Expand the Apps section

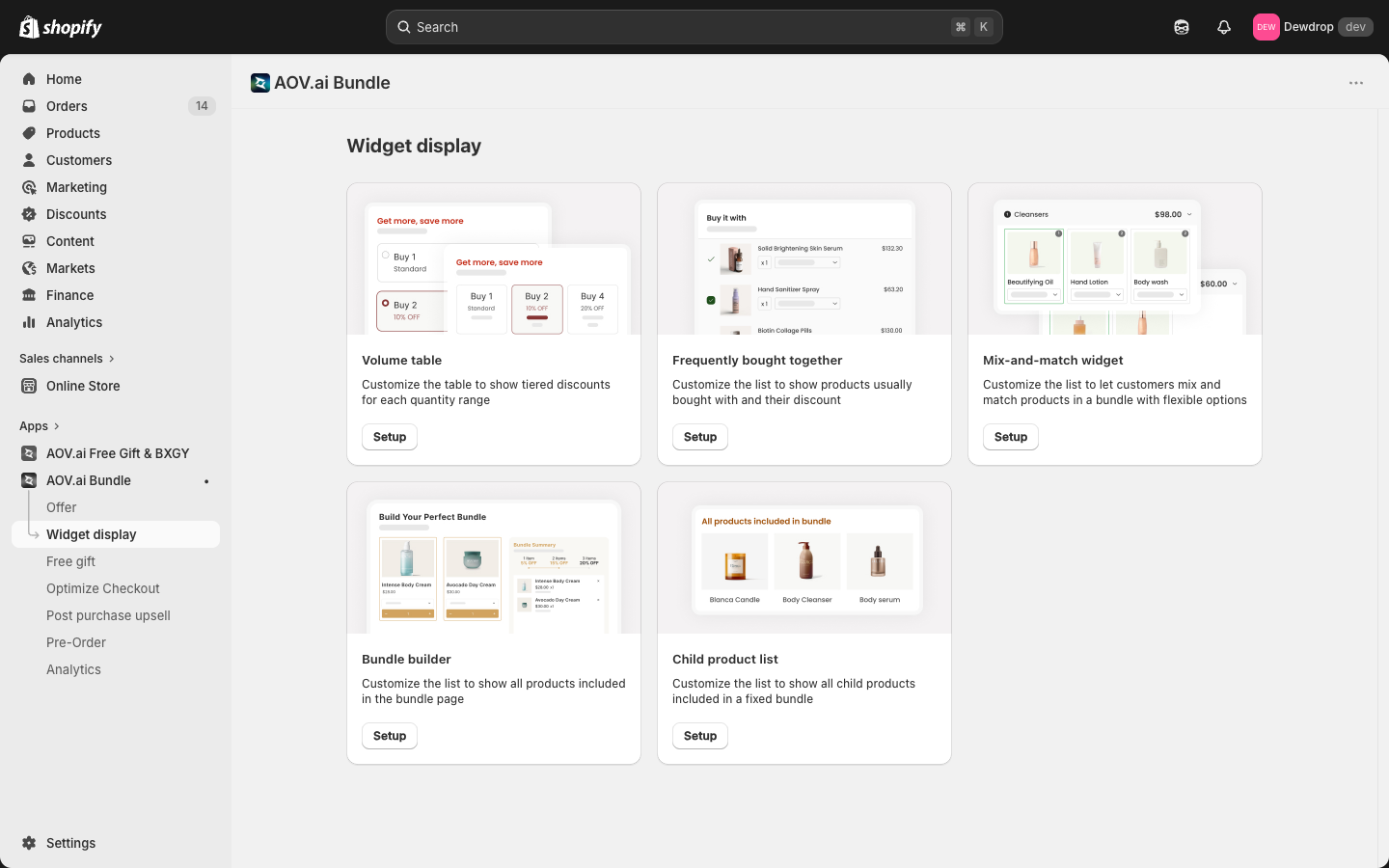coord(40,426)
